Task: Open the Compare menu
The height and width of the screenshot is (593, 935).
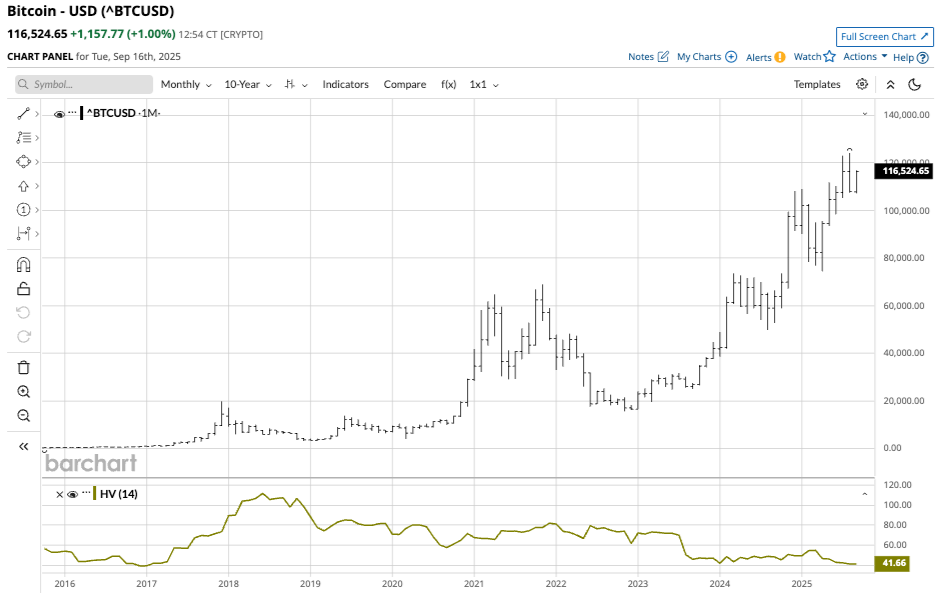Action: [405, 84]
